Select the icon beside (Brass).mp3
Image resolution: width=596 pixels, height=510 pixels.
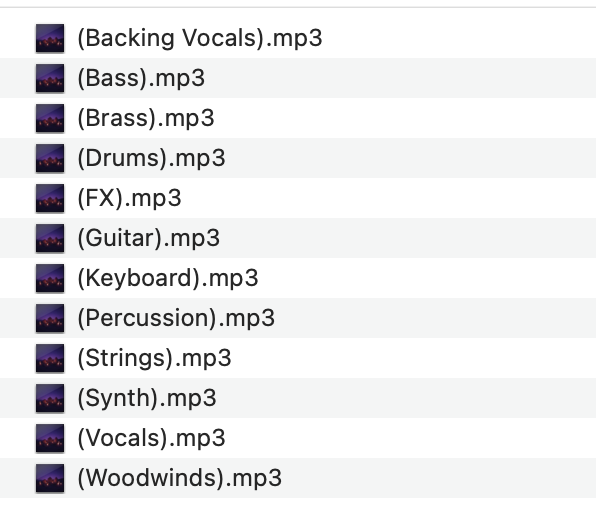(x=50, y=118)
